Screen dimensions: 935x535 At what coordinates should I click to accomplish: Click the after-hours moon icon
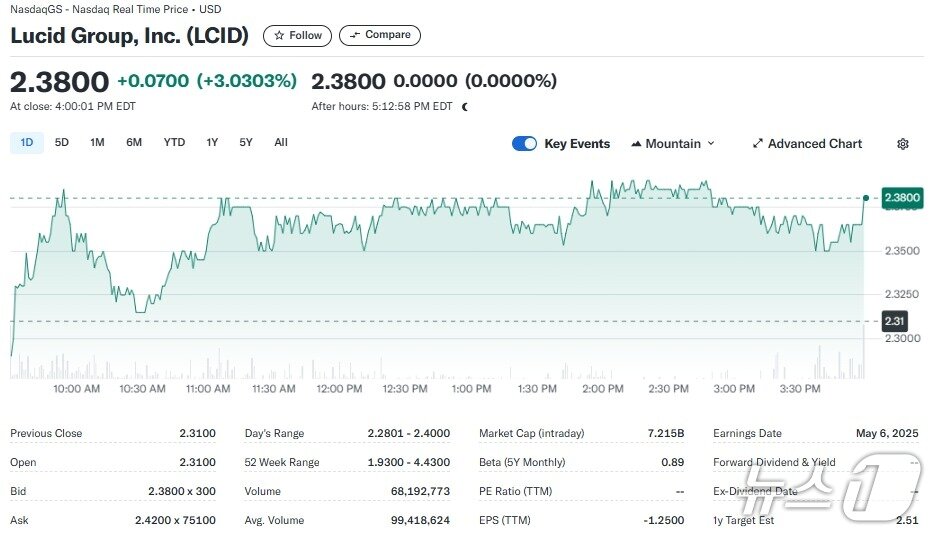[x=465, y=107]
